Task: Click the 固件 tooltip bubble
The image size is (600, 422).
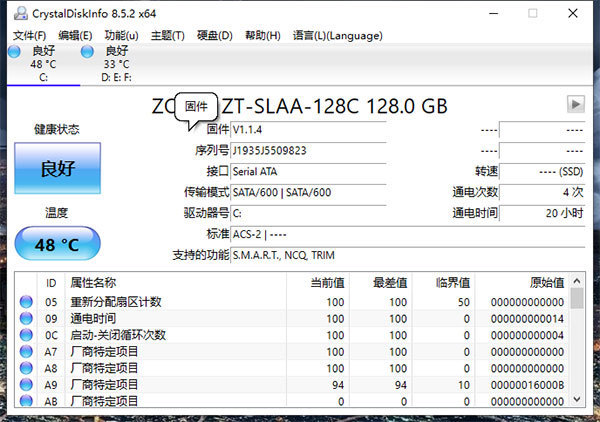Action: pyautogui.click(x=196, y=107)
